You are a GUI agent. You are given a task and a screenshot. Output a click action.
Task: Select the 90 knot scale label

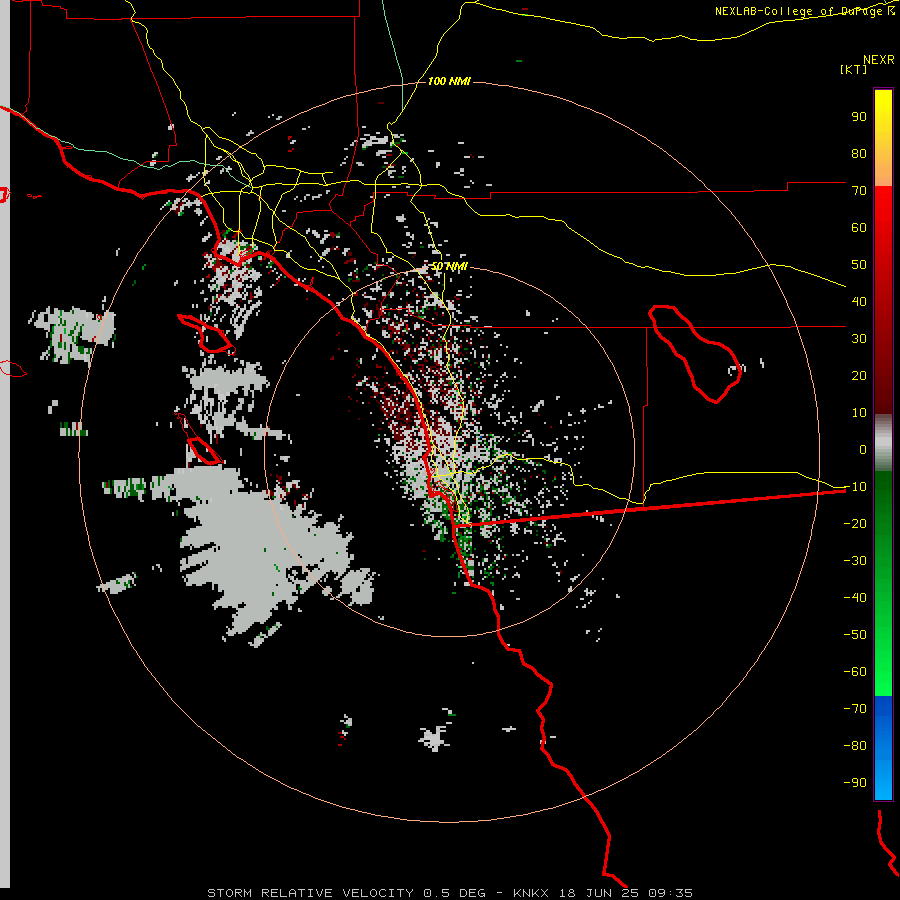point(859,117)
